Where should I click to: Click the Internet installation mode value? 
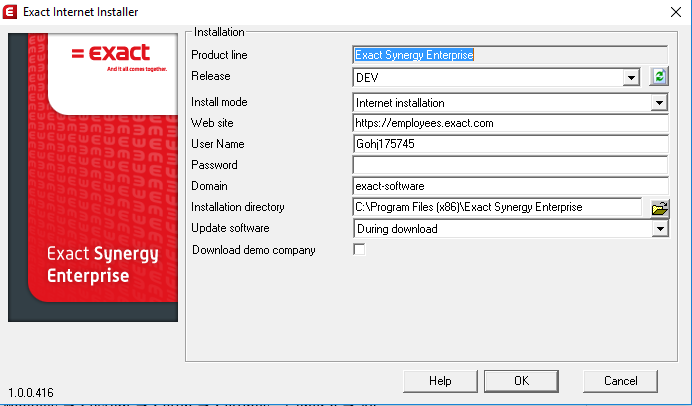click(400, 103)
